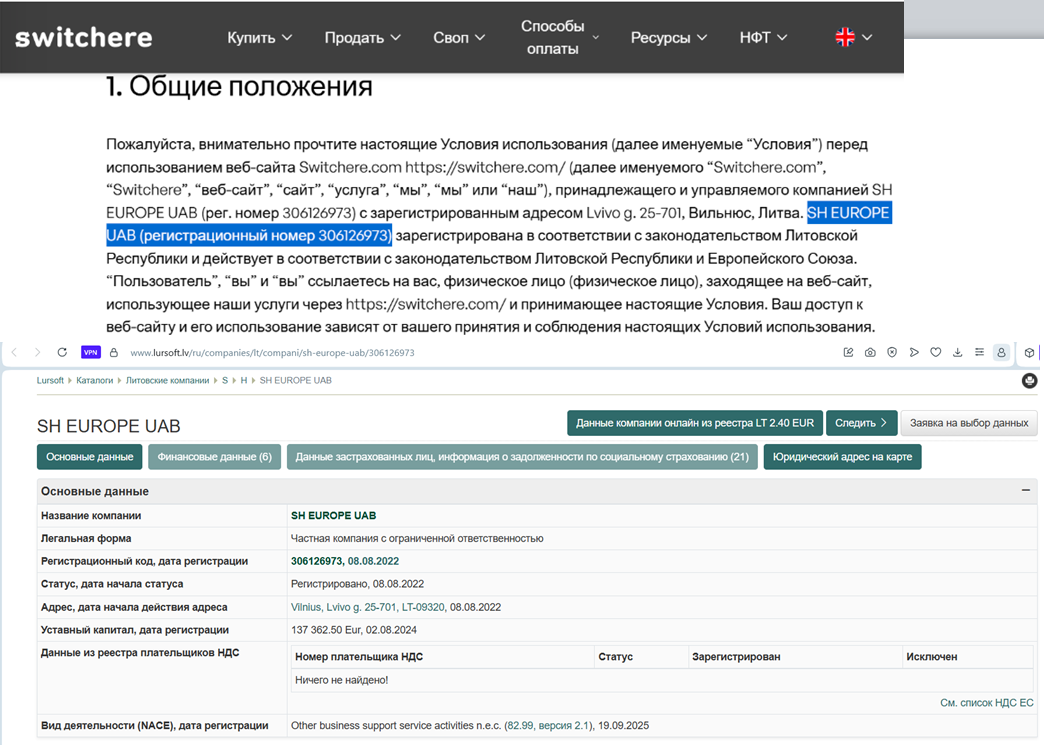Open the Vilnius, Lvivo g. 25-701 address link
This screenshot has width=1044, height=745.
[x=368, y=607]
